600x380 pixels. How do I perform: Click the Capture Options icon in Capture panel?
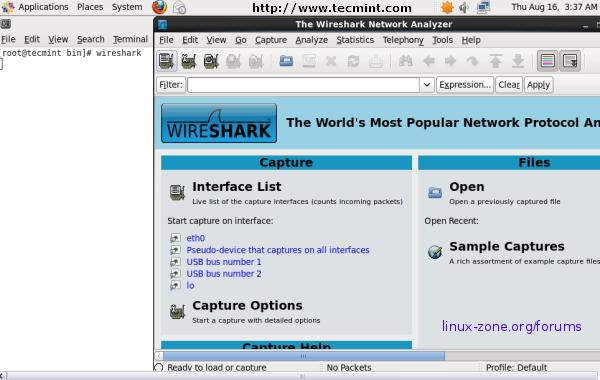point(177,312)
